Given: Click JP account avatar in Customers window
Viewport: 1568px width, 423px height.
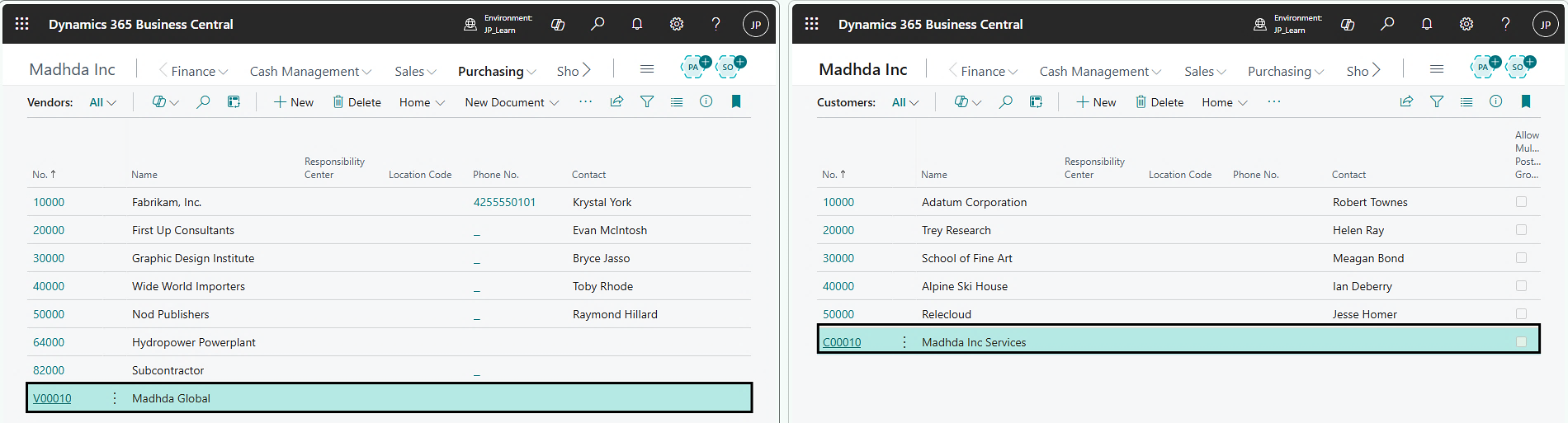Looking at the screenshot, I should [x=1546, y=24].
